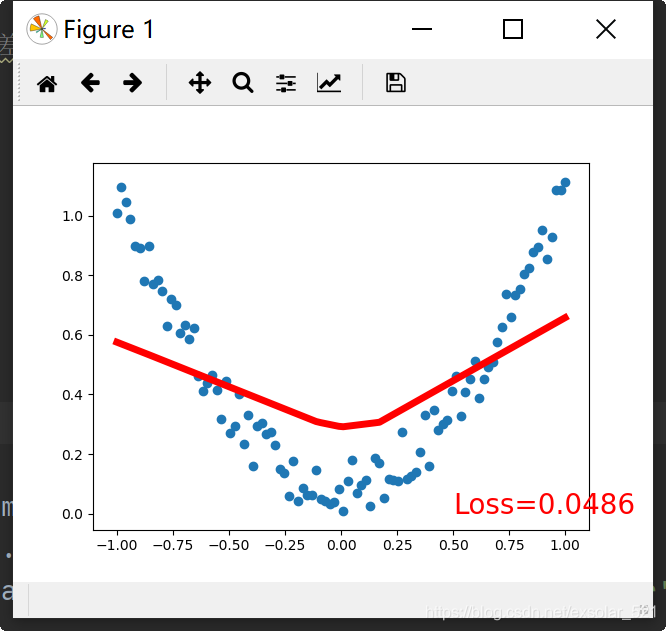Click the x-axis label 0.50
Screen dimensions: 666x631
(x=454, y=545)
